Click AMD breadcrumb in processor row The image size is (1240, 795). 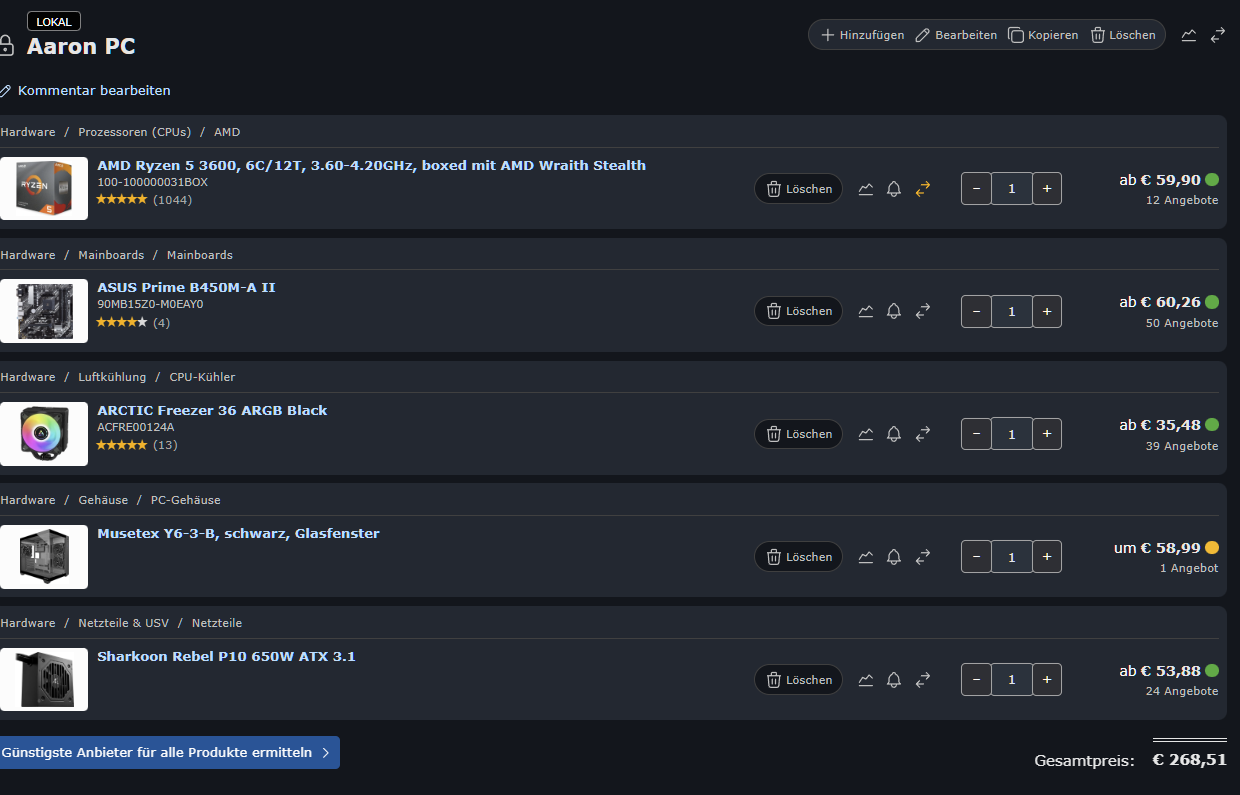coord(227,132)
